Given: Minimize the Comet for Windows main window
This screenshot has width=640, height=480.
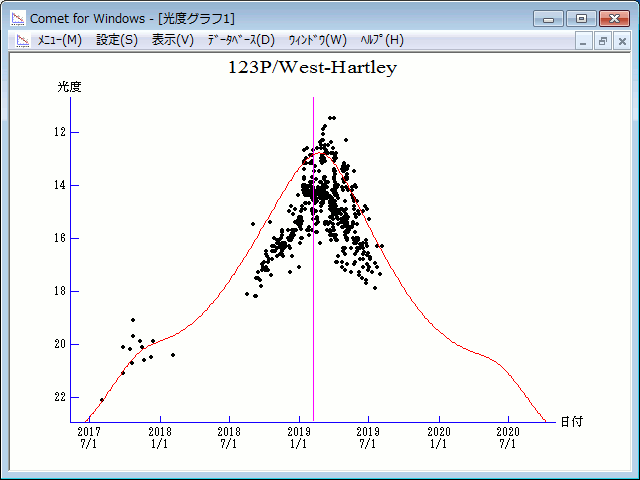Looking at the screenshot, I should (548, 19).
